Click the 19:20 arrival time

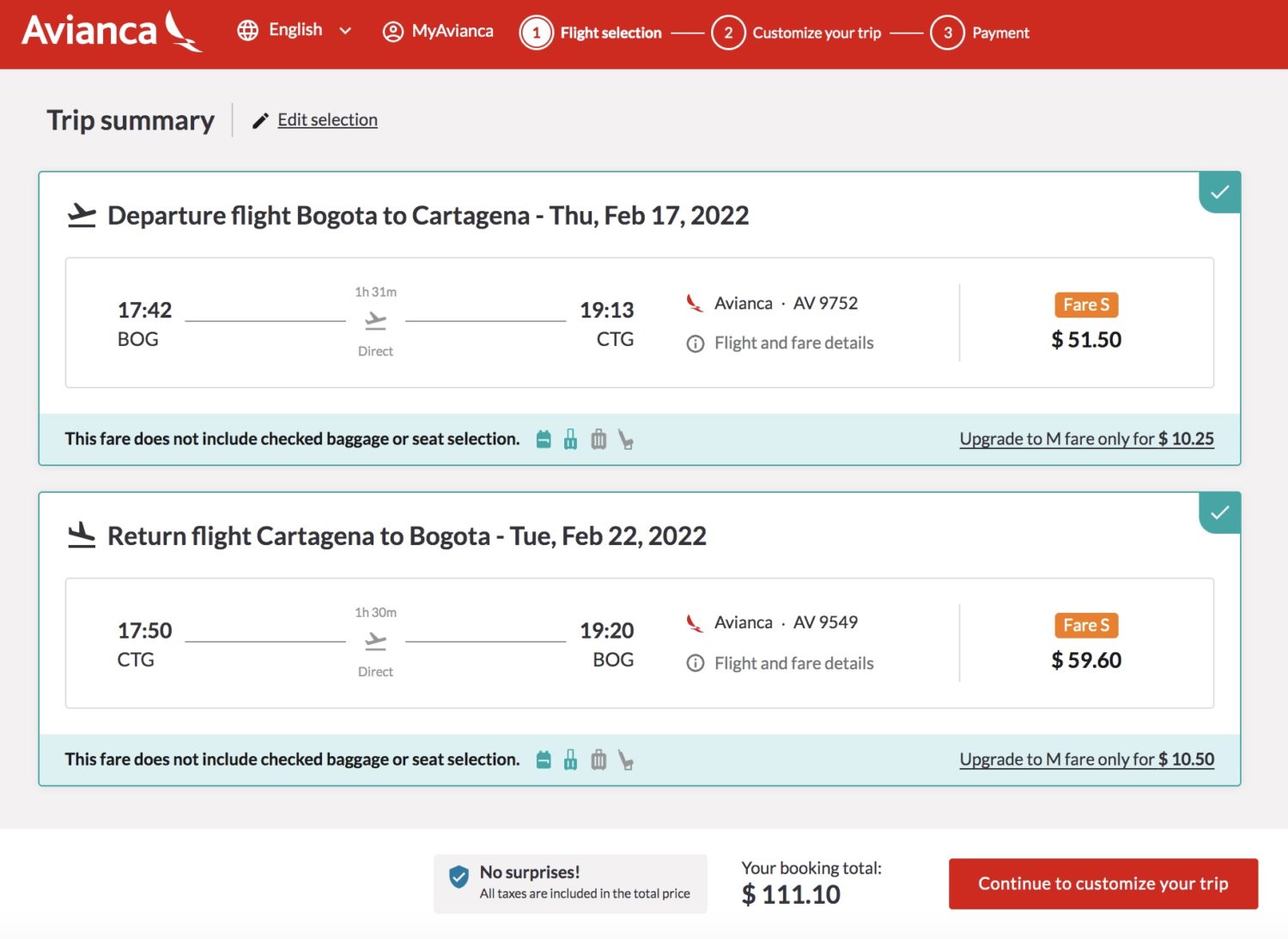[x=606, y=631]
